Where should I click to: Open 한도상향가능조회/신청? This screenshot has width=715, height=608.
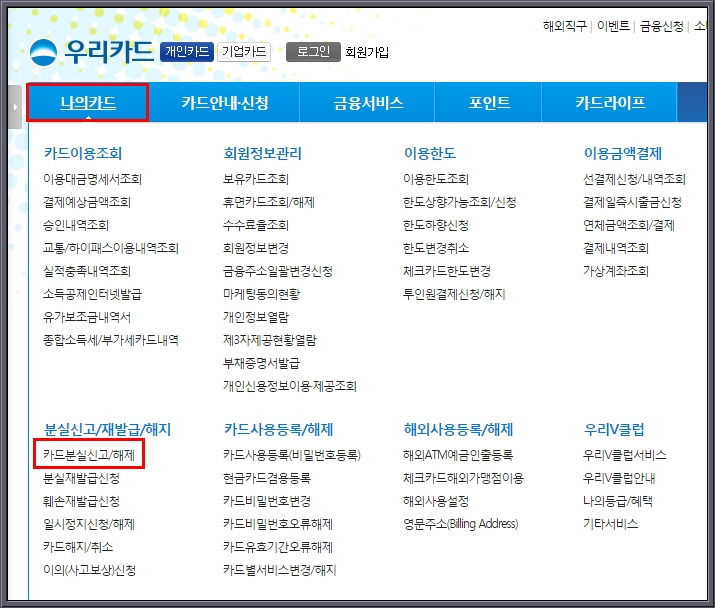(460, 202)
